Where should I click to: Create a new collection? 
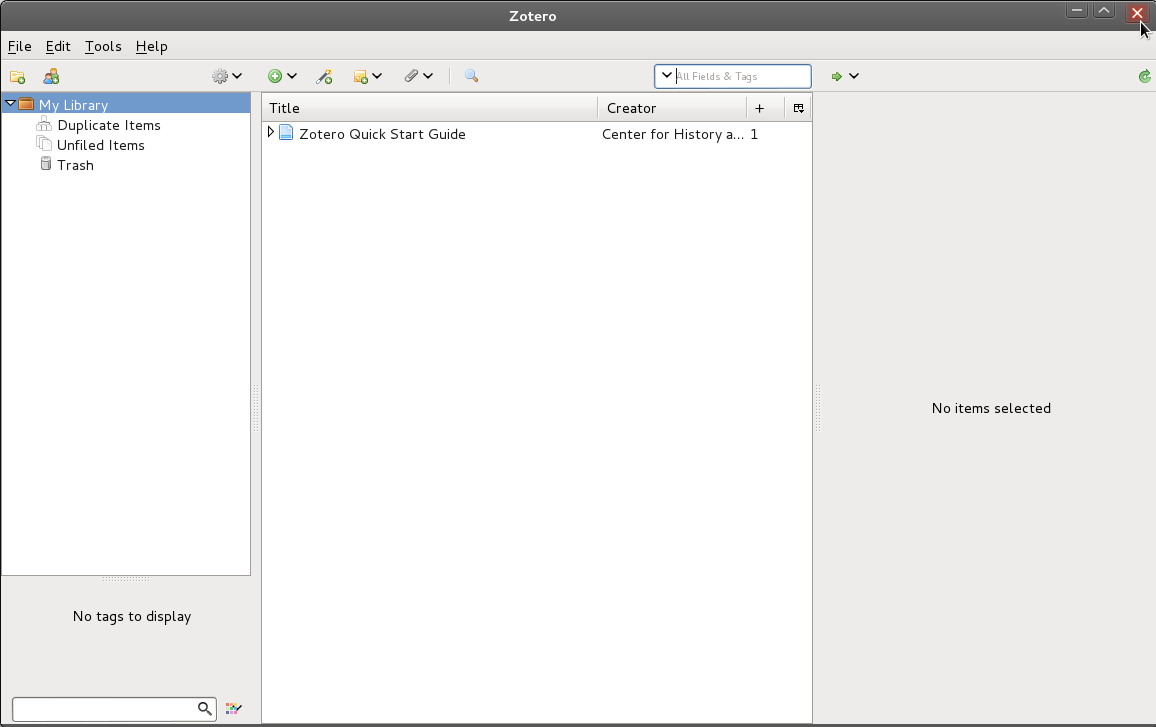(17, 76)
